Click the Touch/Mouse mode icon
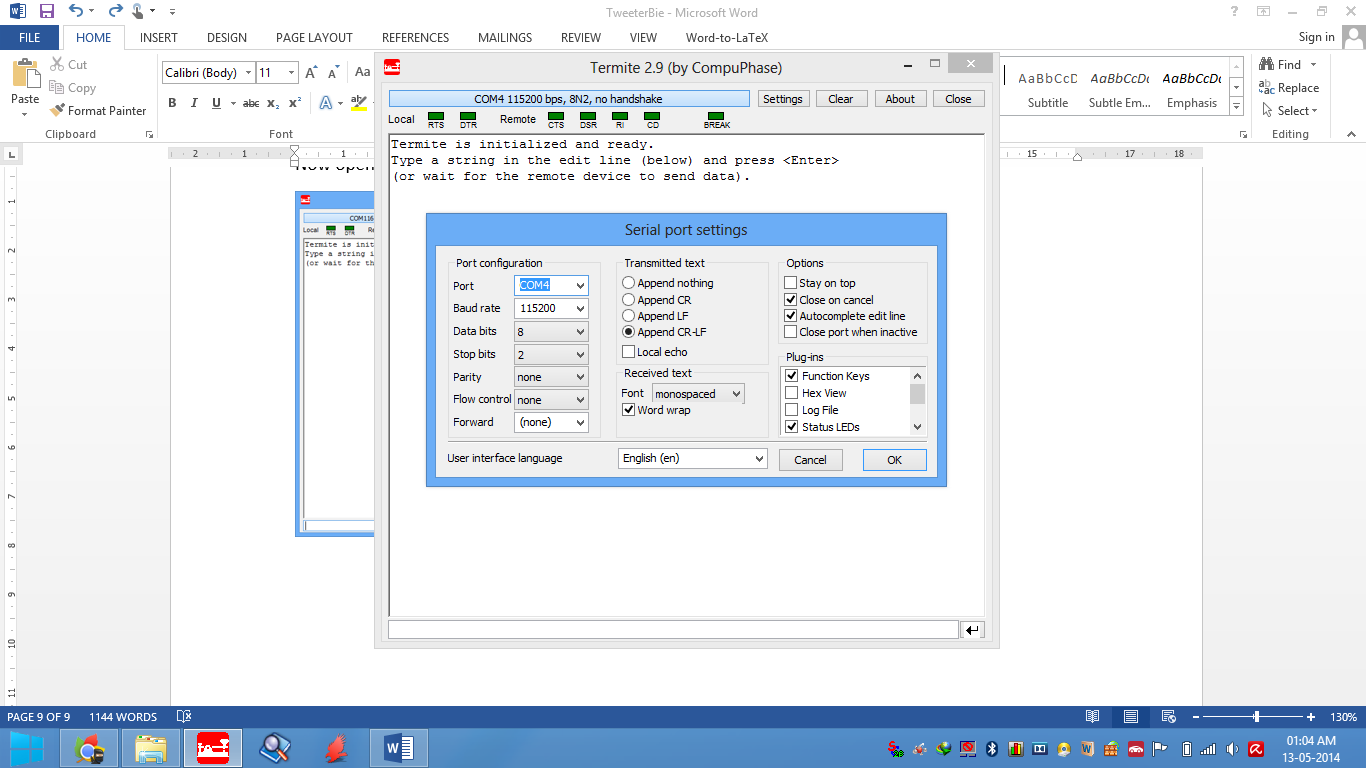This screenshot has width=1366, height=768. click(139, 12)
